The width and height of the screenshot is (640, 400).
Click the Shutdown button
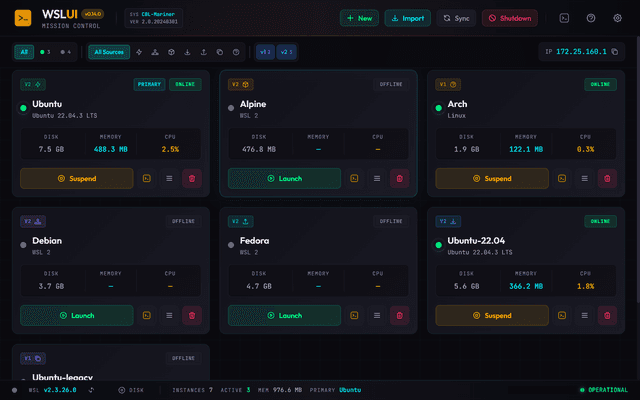point(510,18)
